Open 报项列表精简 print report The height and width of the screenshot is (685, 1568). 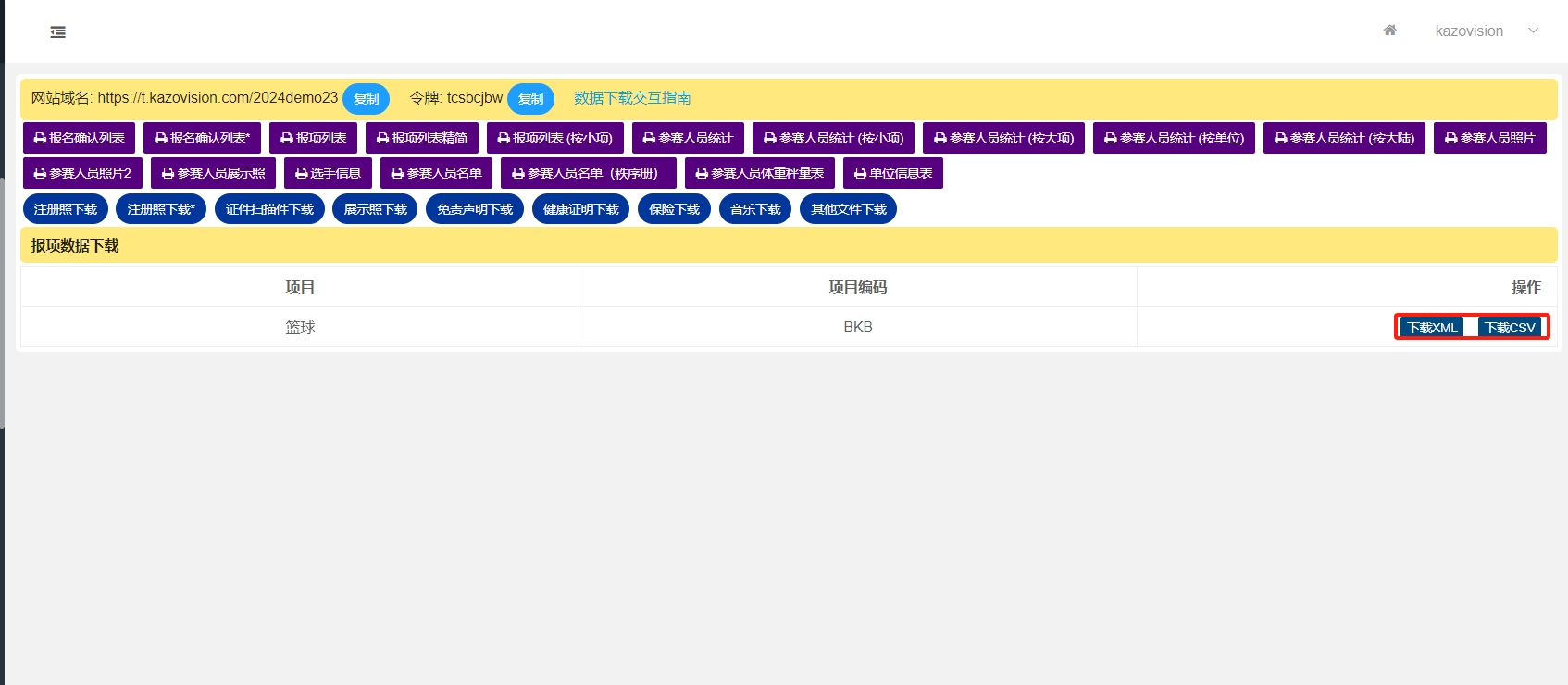click(421, 138)
